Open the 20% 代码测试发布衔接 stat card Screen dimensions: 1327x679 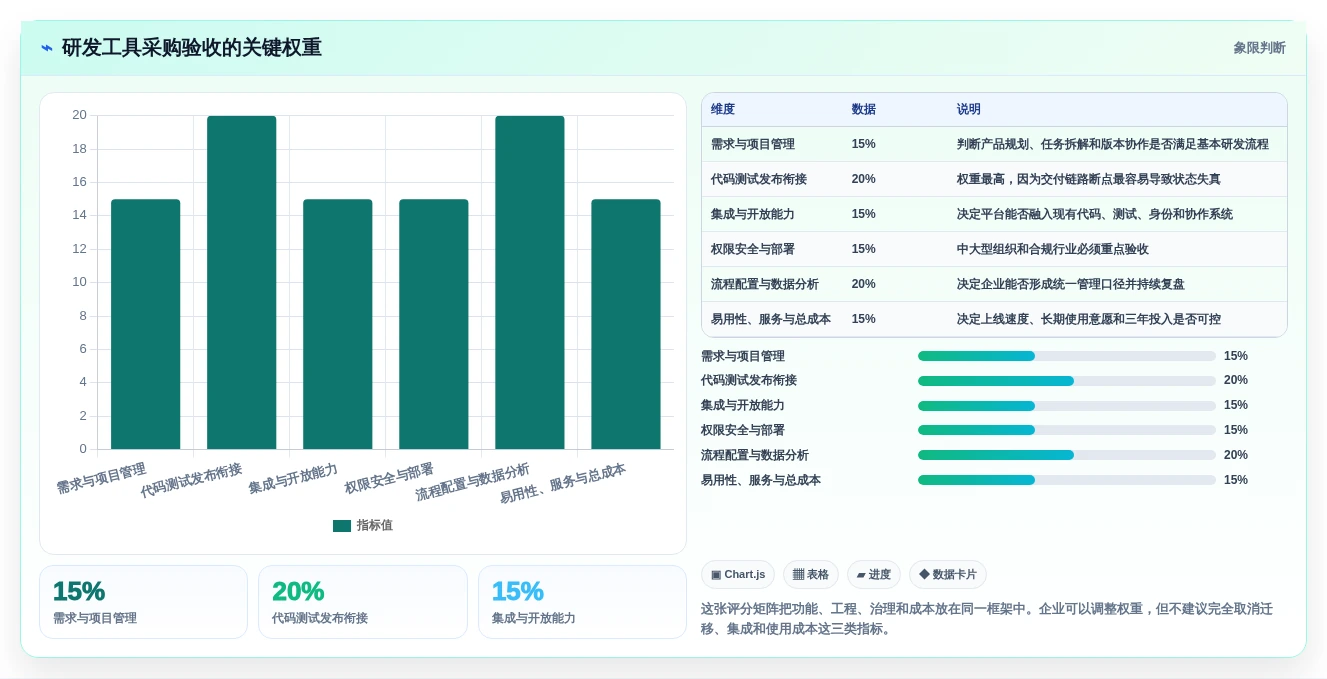363,602
